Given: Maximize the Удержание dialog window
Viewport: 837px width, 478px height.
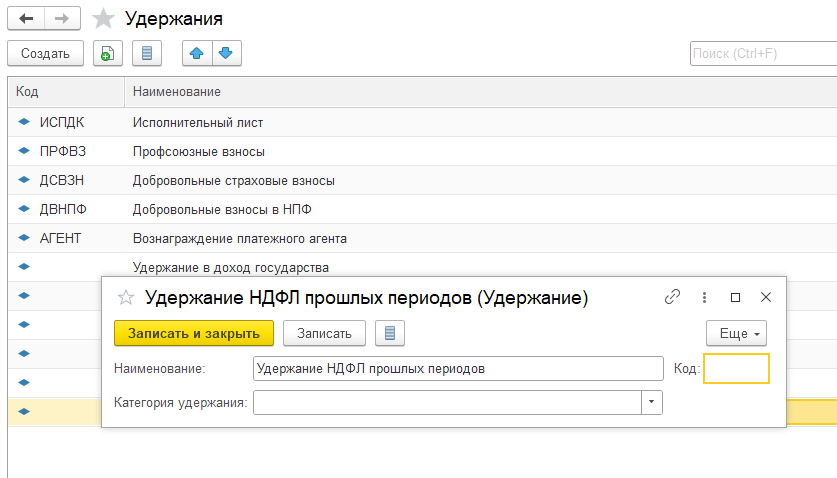Looking at the screenshot, I should coord(736,297).
